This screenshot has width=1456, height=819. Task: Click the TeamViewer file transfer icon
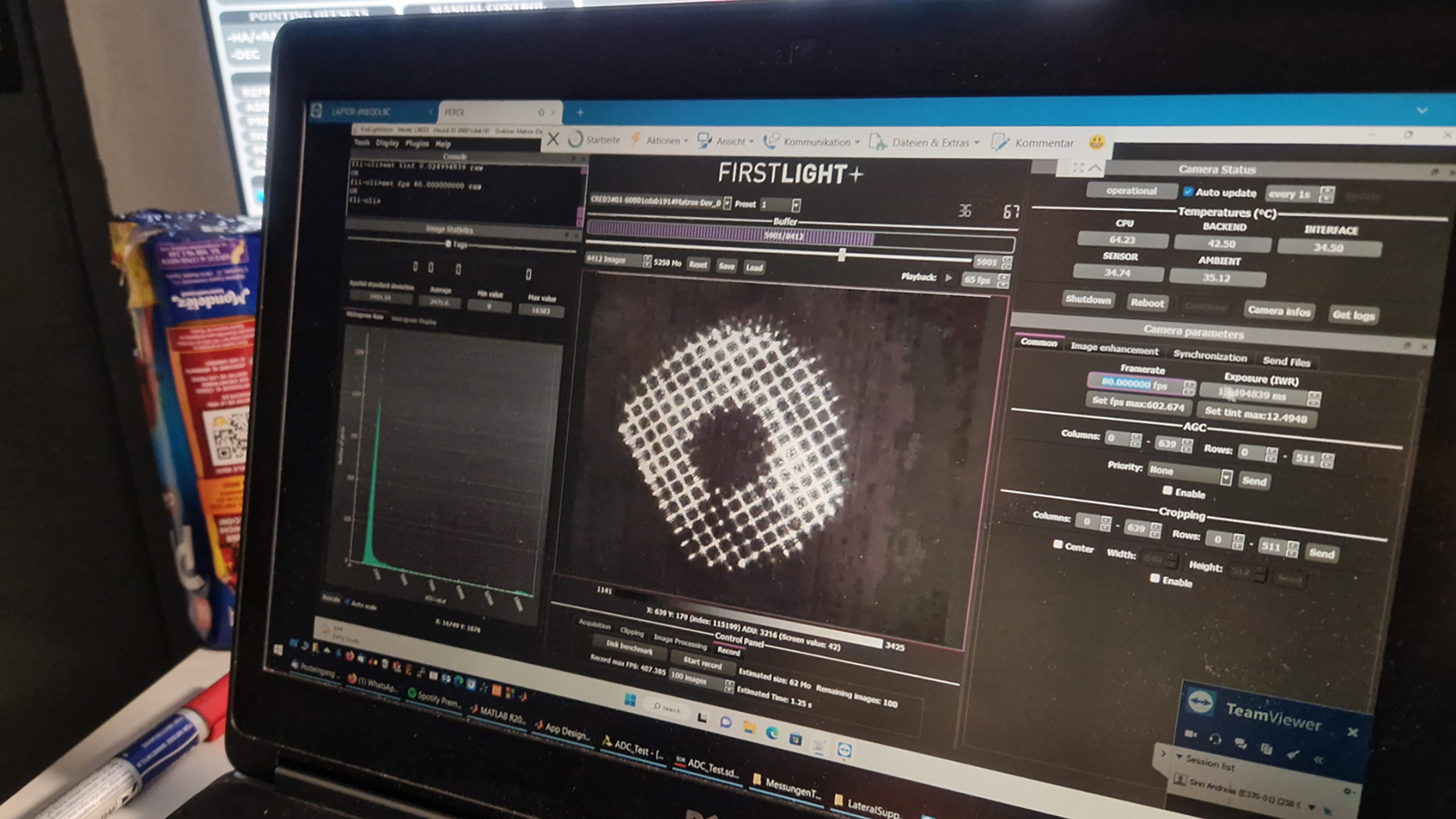coord(1266,748)
